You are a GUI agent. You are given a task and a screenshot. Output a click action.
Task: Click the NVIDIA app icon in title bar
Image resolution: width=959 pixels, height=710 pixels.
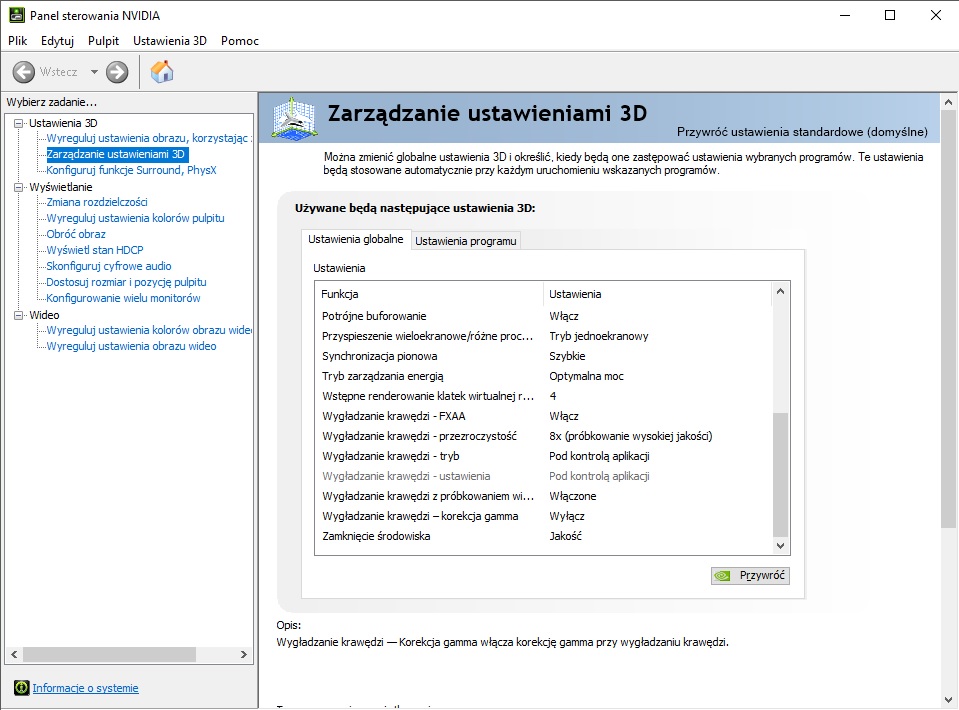tap(17, 15)
